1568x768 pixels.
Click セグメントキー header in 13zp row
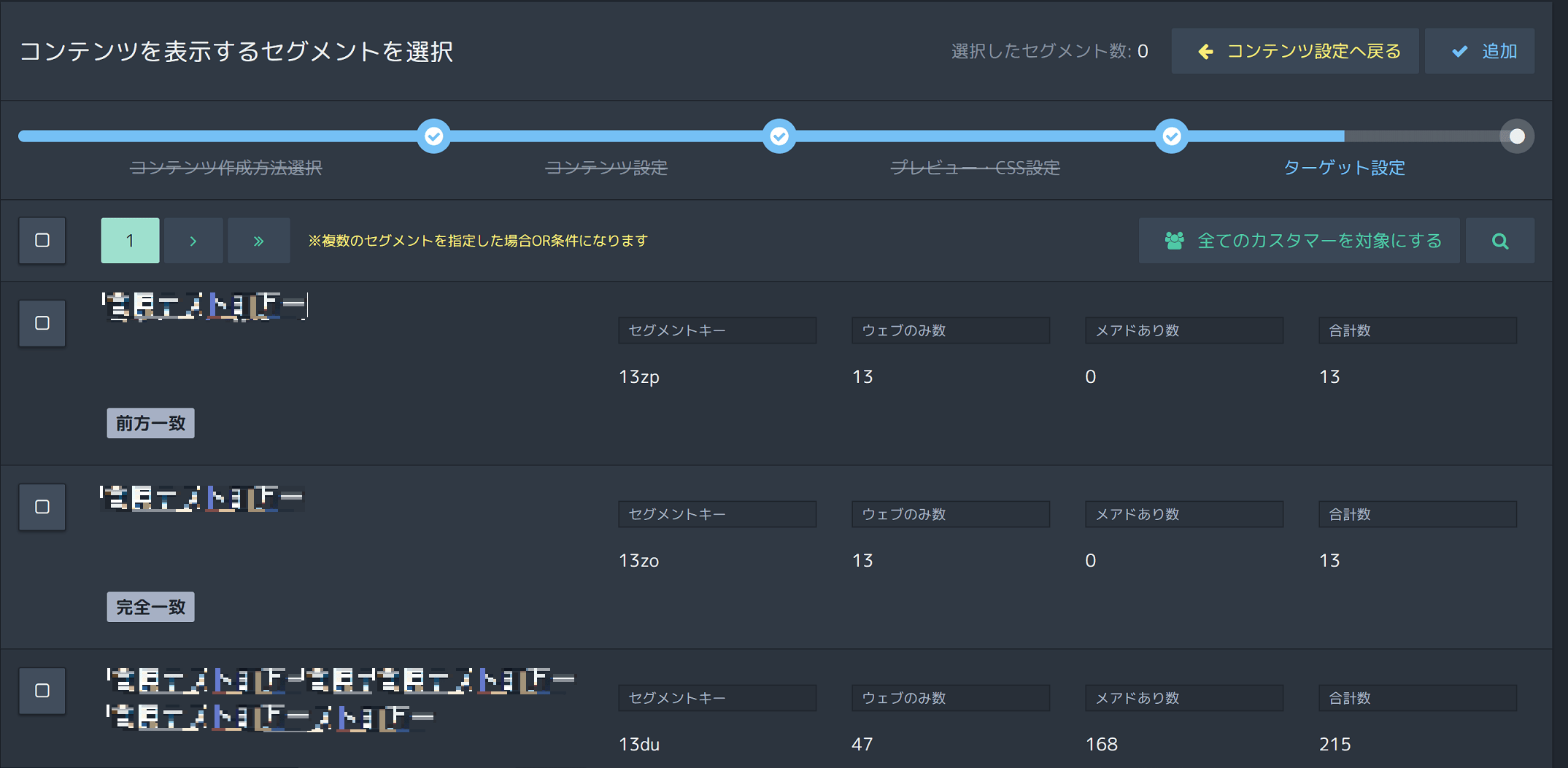click(717, 330)
